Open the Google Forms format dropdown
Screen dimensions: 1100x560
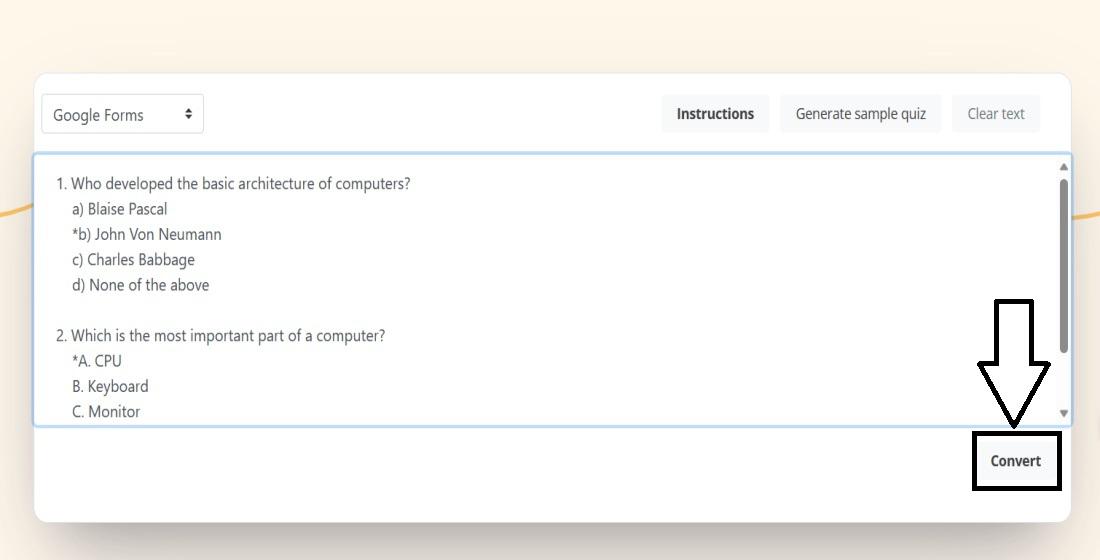[x=123, y=114]
